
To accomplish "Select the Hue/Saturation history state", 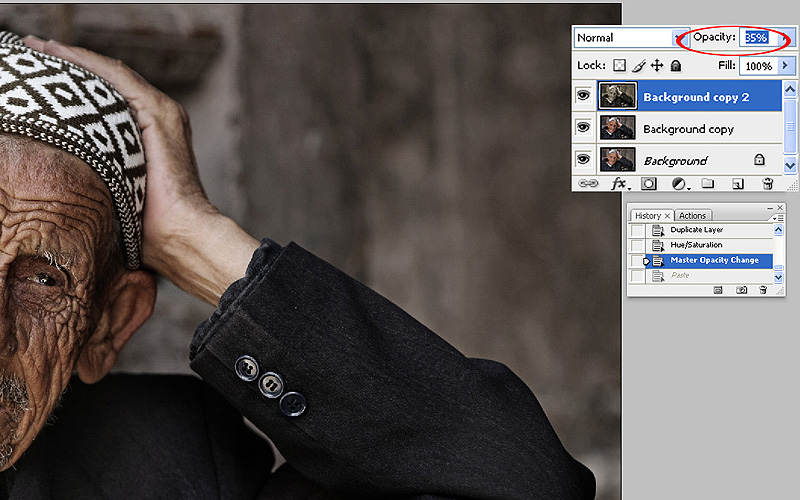I will (x=696, y=245).
